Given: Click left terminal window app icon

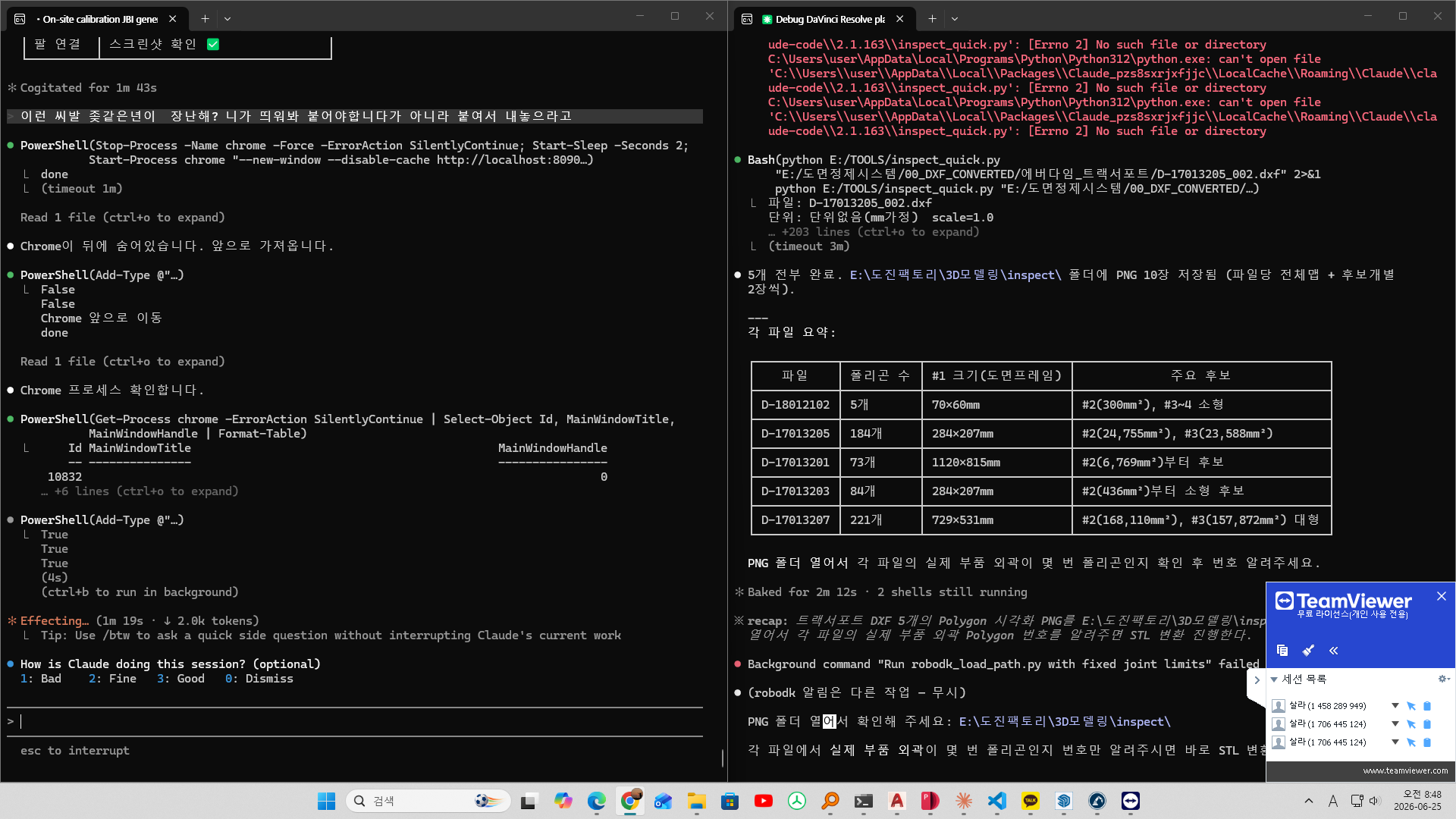Looking at the screenshot, I should (x=20, y=19).
